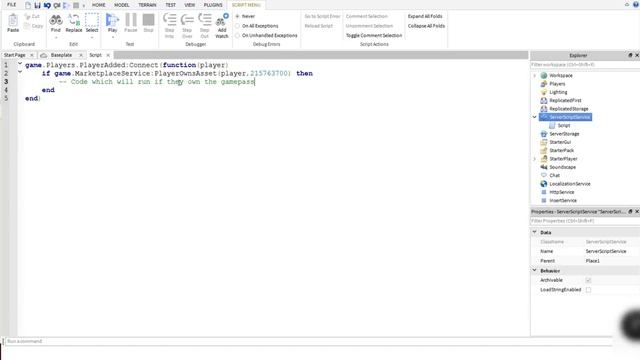
Task: Click Comment Selection button
Action: [x=367, y=16]
